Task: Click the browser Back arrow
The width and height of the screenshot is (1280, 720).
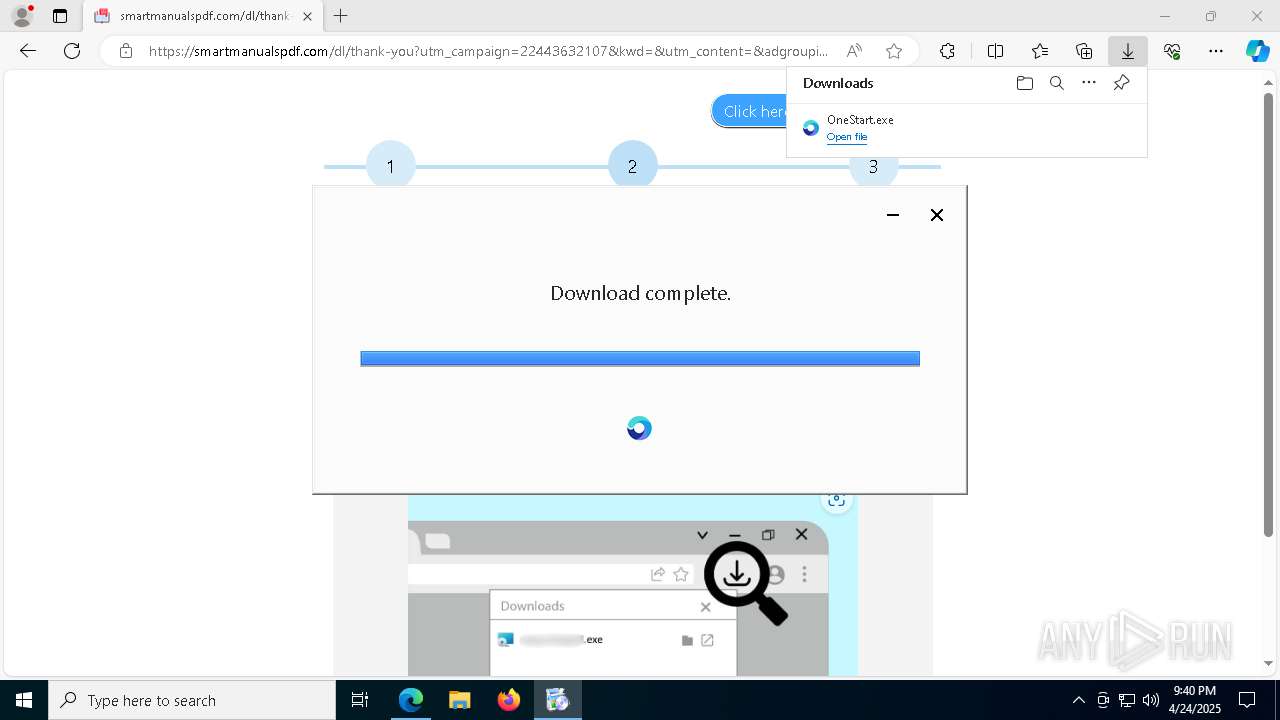Action: [28, 51]
